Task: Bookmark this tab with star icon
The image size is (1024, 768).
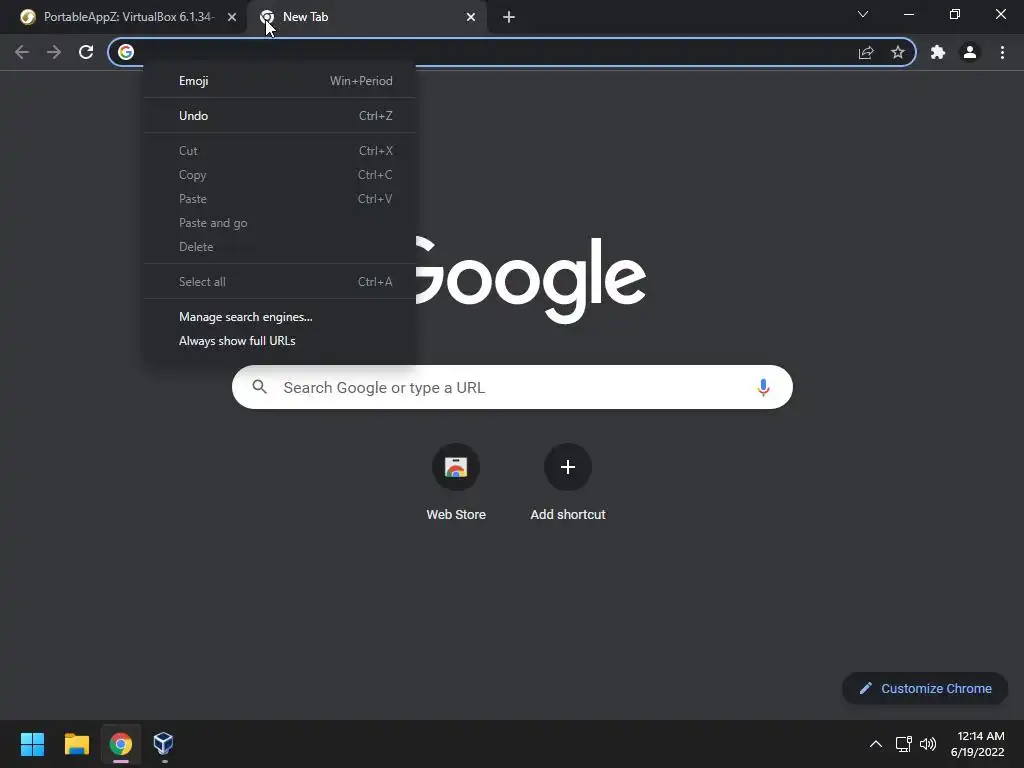Action: [x=898, y=52]
